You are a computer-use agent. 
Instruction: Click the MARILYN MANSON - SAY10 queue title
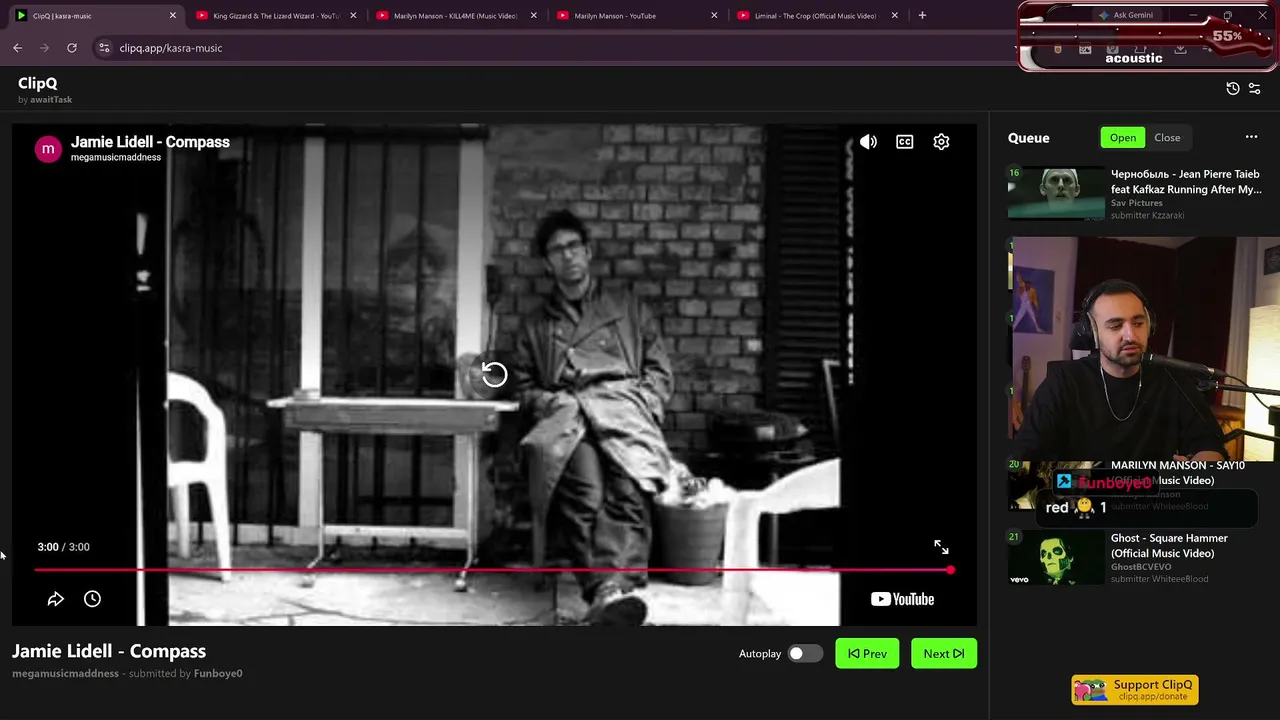tap(1178, 473)
